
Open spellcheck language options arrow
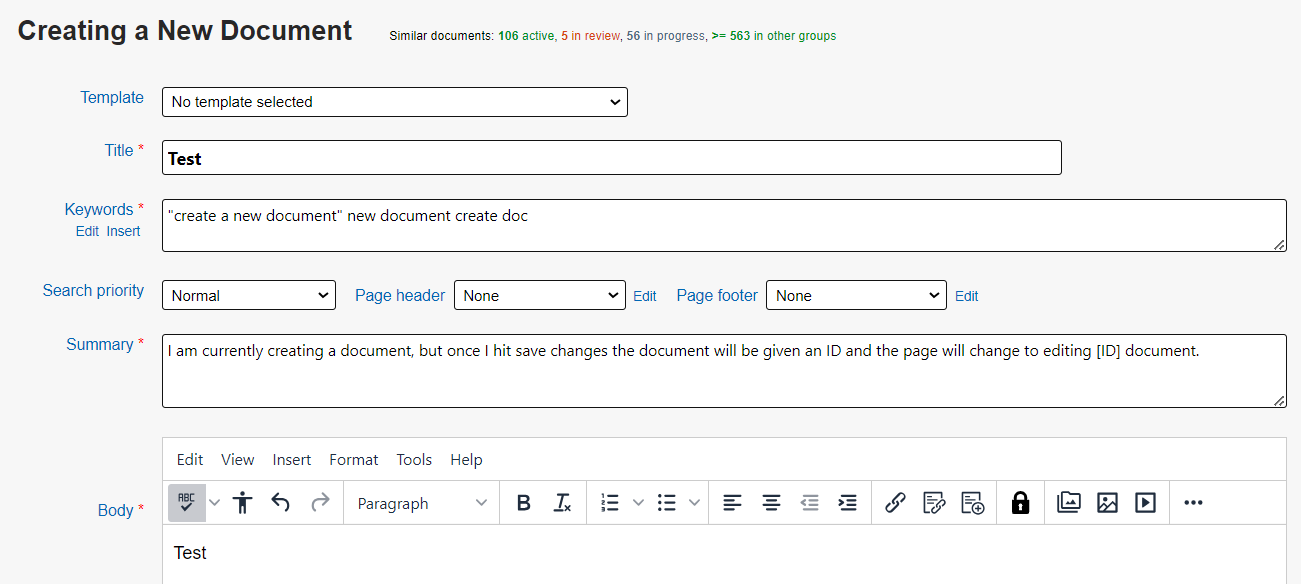(214, 503)
